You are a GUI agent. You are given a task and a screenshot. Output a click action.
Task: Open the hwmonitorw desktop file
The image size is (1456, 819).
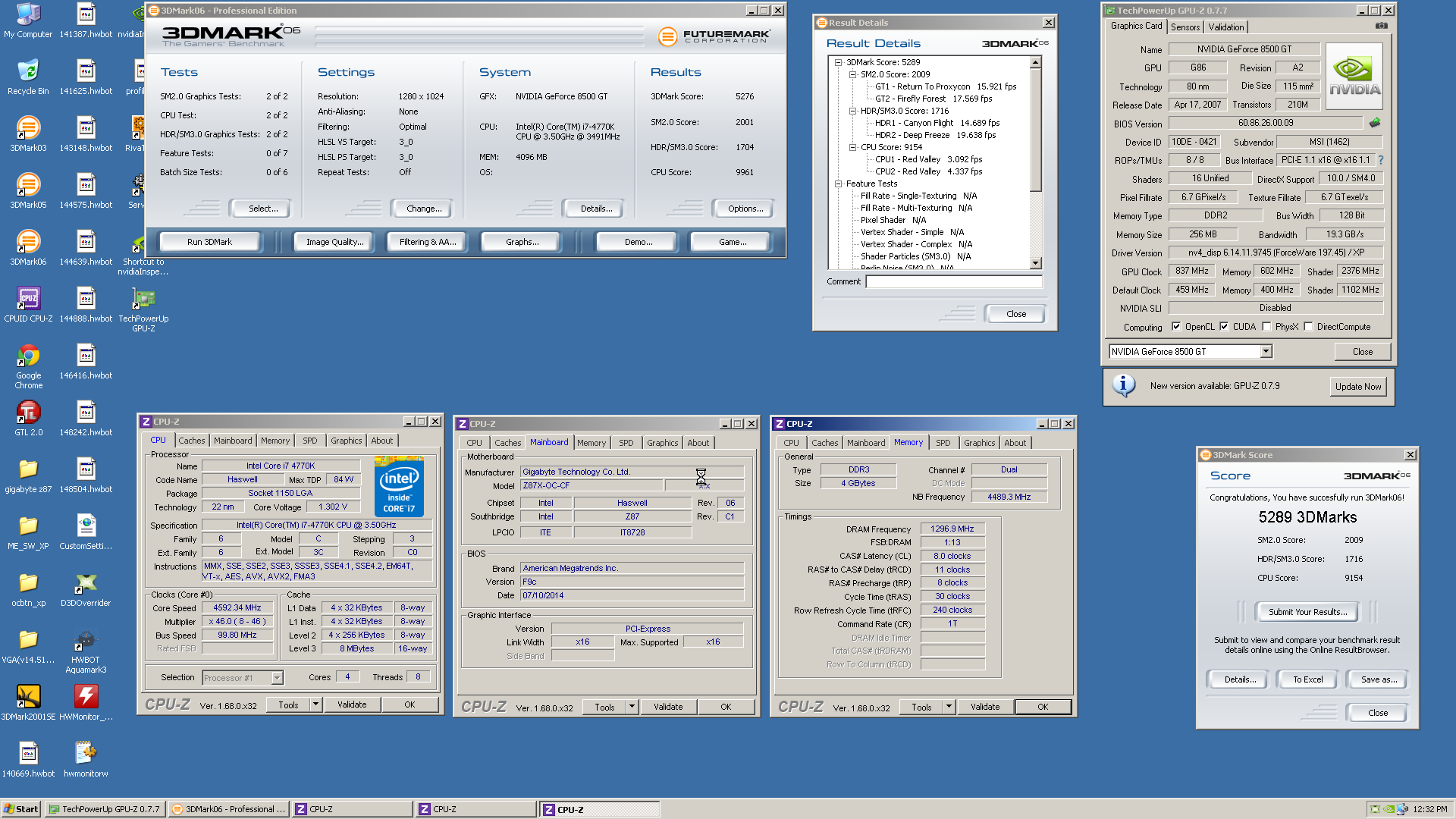pos(86,760)
